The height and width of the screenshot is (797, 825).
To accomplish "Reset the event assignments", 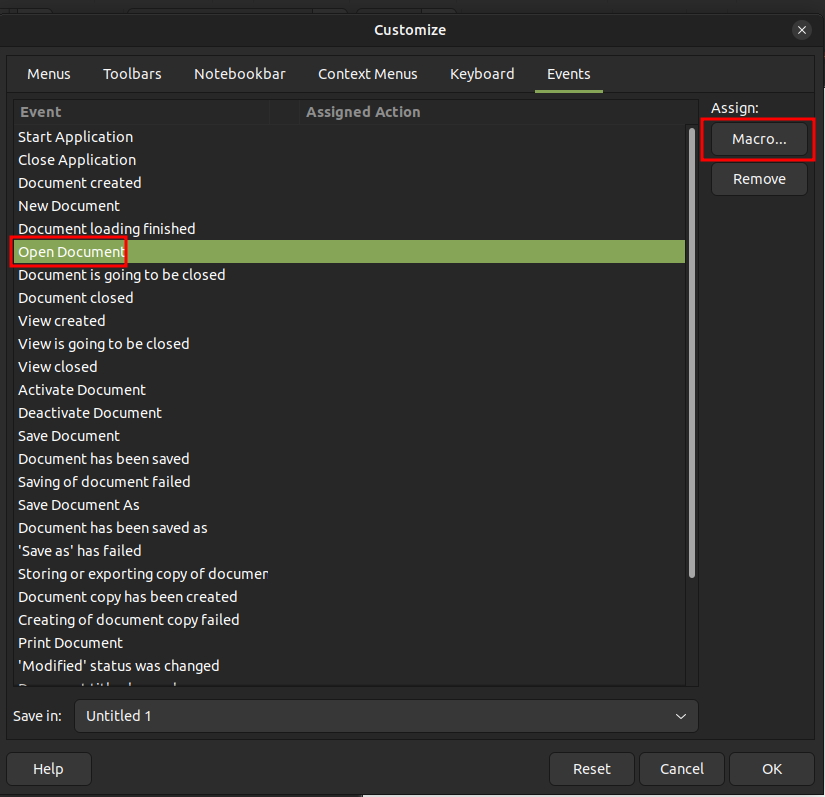I will click(x=591, y=769).
